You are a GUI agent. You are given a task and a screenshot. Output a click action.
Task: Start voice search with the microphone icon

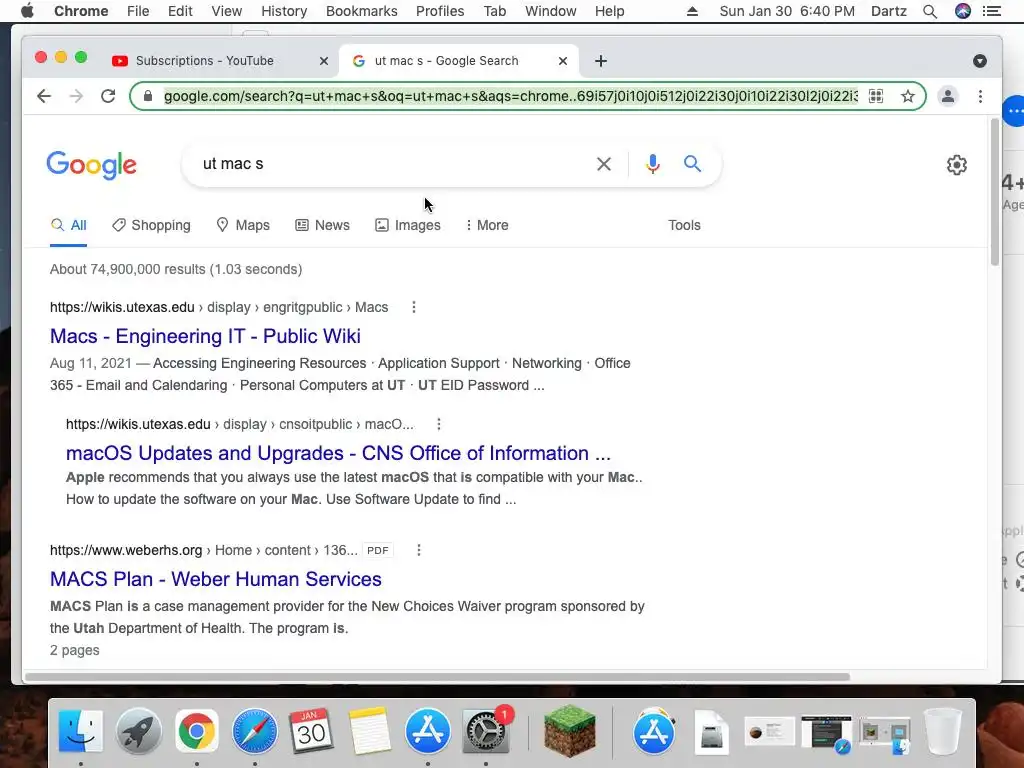tap(652, 164)
